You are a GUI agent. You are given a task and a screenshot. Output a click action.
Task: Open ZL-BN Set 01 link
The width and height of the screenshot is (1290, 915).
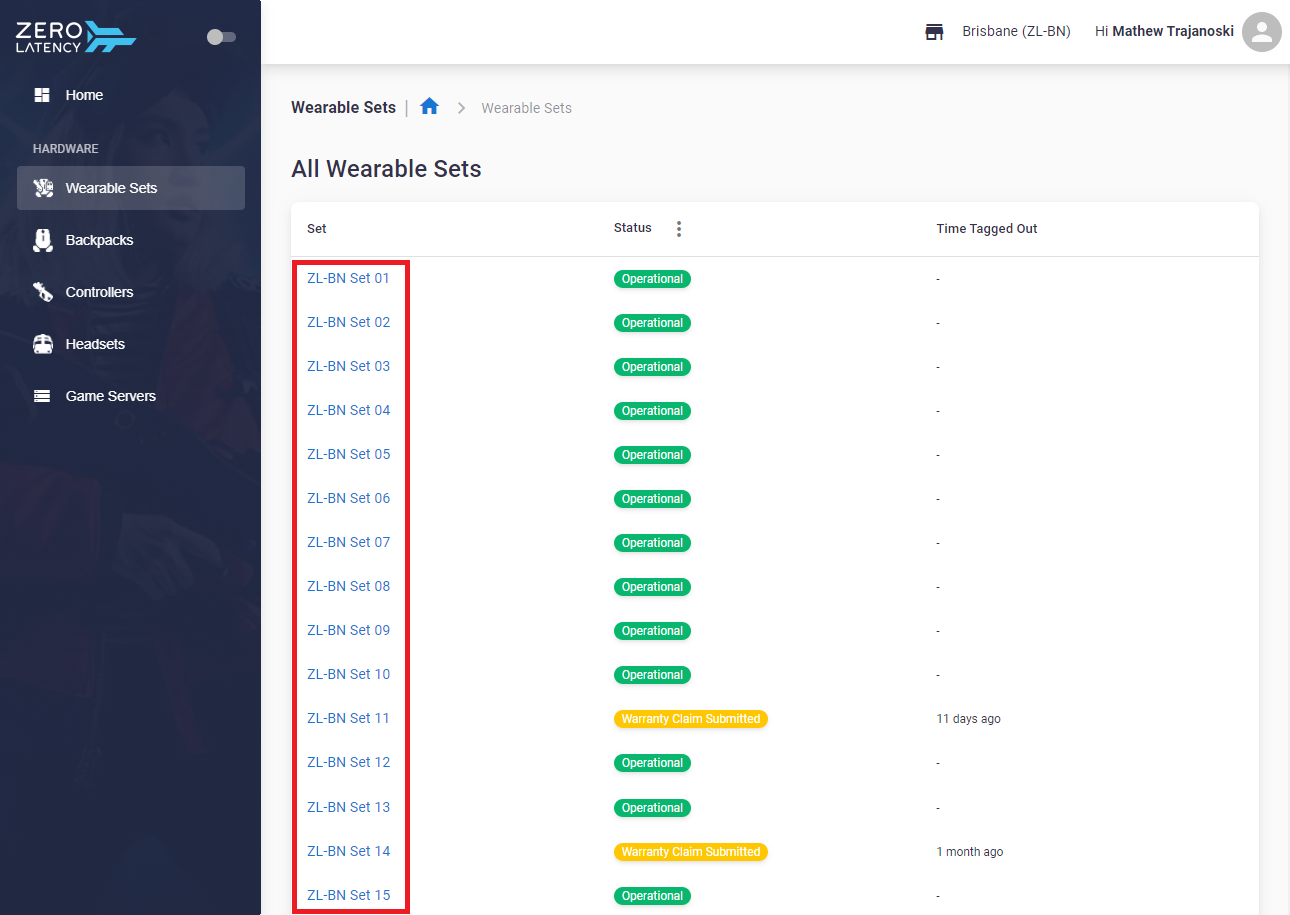[x=348, y=278]
